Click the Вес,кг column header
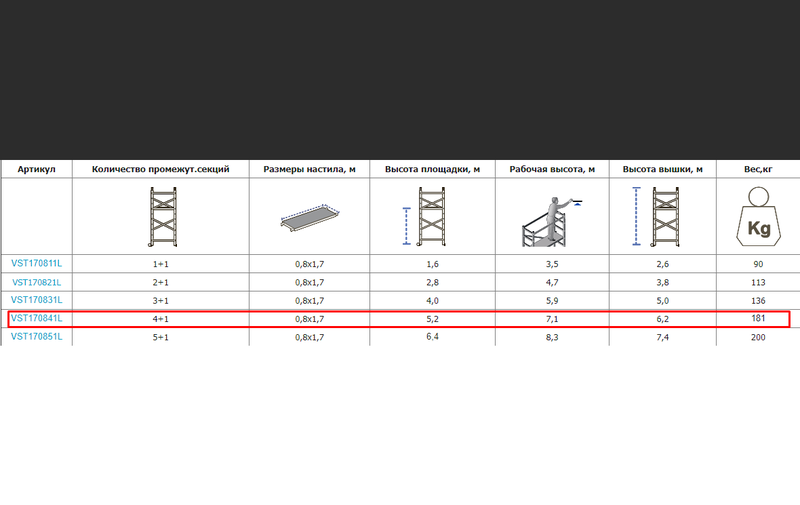 coord(758,169)
